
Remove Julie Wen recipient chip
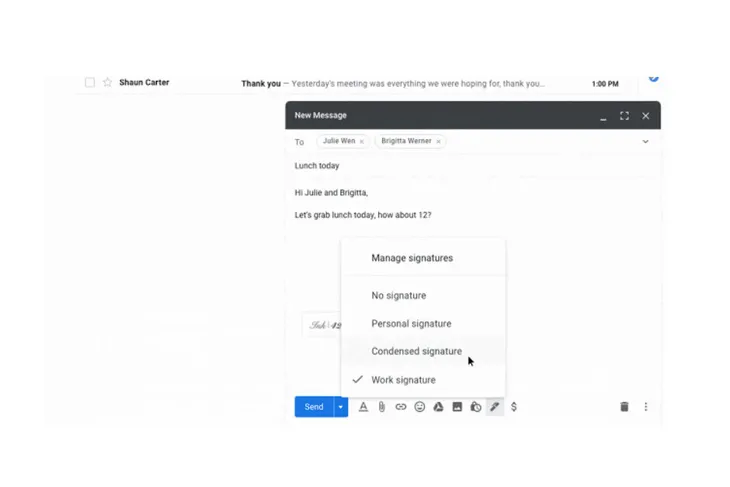(x=362, y=142)
